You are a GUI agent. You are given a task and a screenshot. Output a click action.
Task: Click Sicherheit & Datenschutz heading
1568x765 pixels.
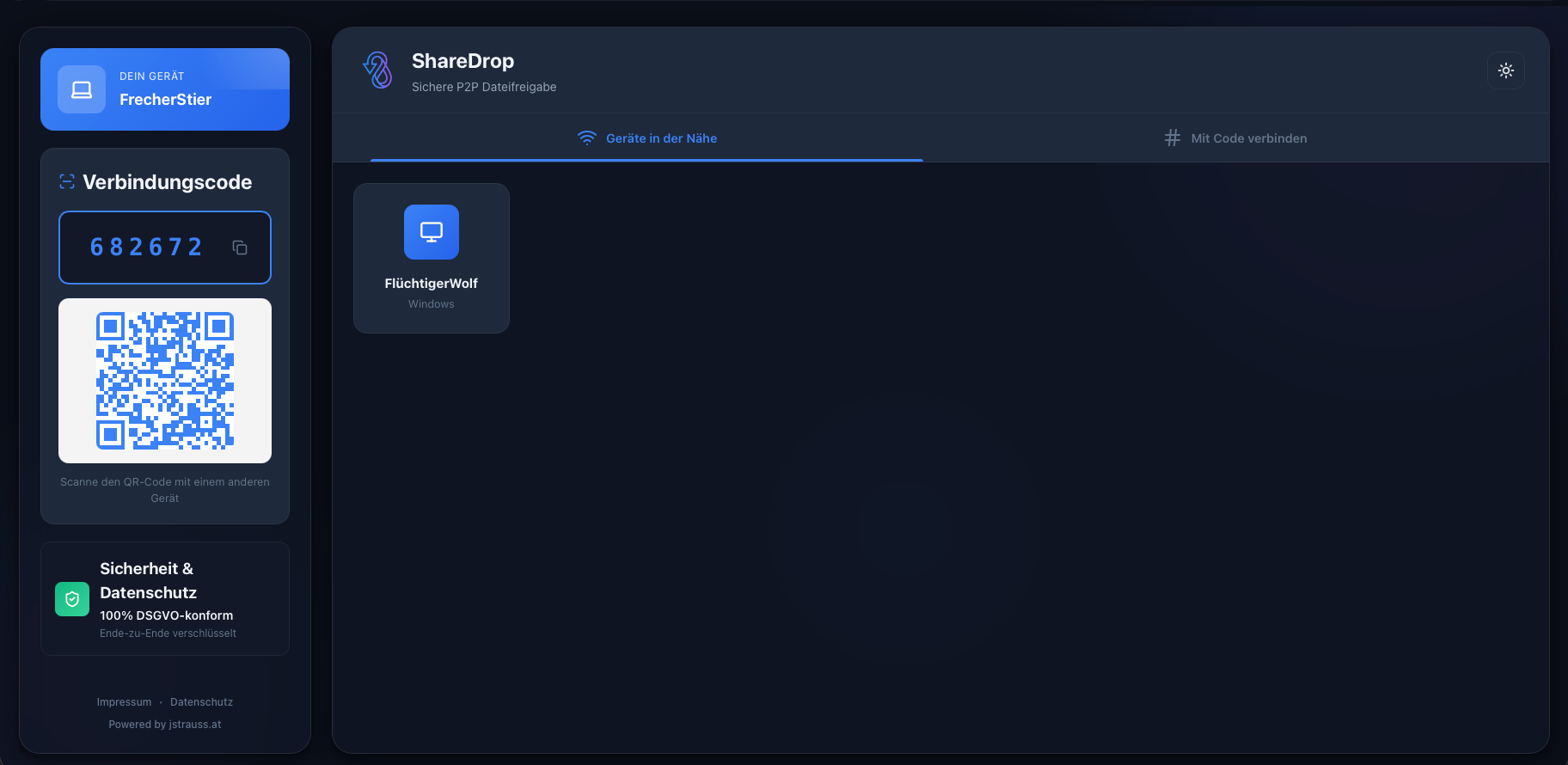click(148, 580)
